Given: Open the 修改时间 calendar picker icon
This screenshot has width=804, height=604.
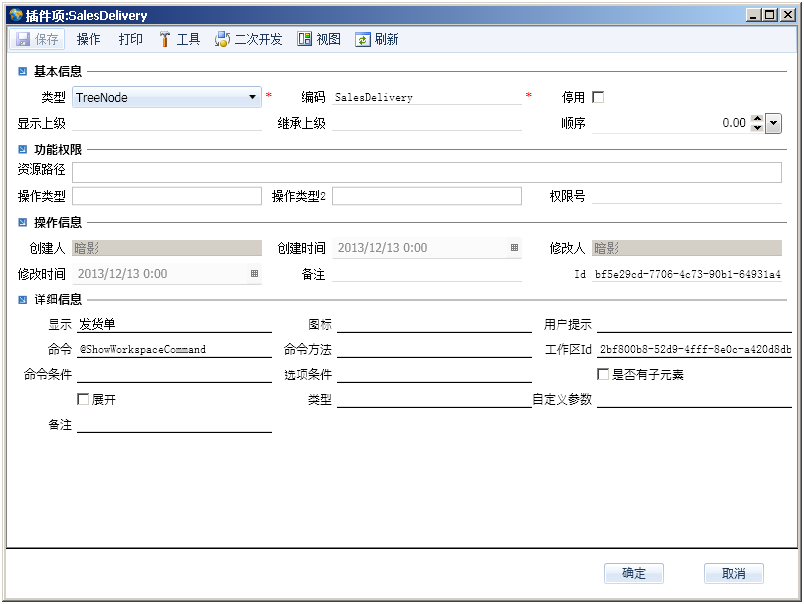Looking at the screenshot, I should click(254, 274).
